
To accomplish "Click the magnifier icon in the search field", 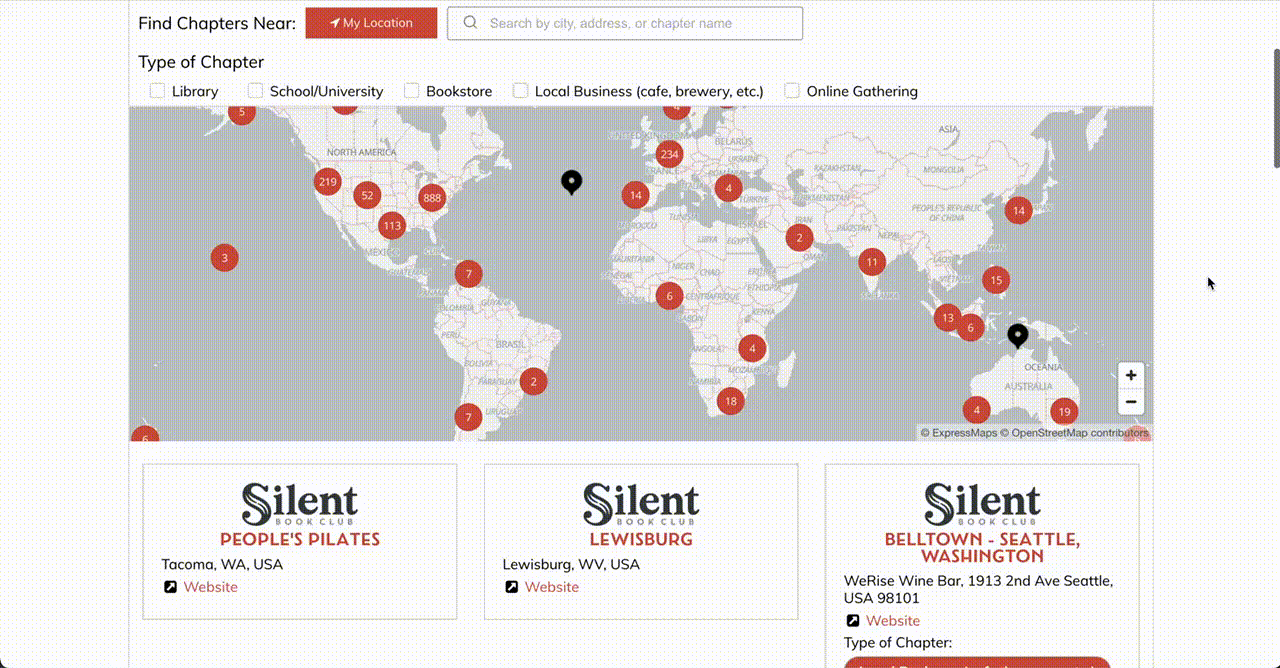I will click(x=470, y=23).
